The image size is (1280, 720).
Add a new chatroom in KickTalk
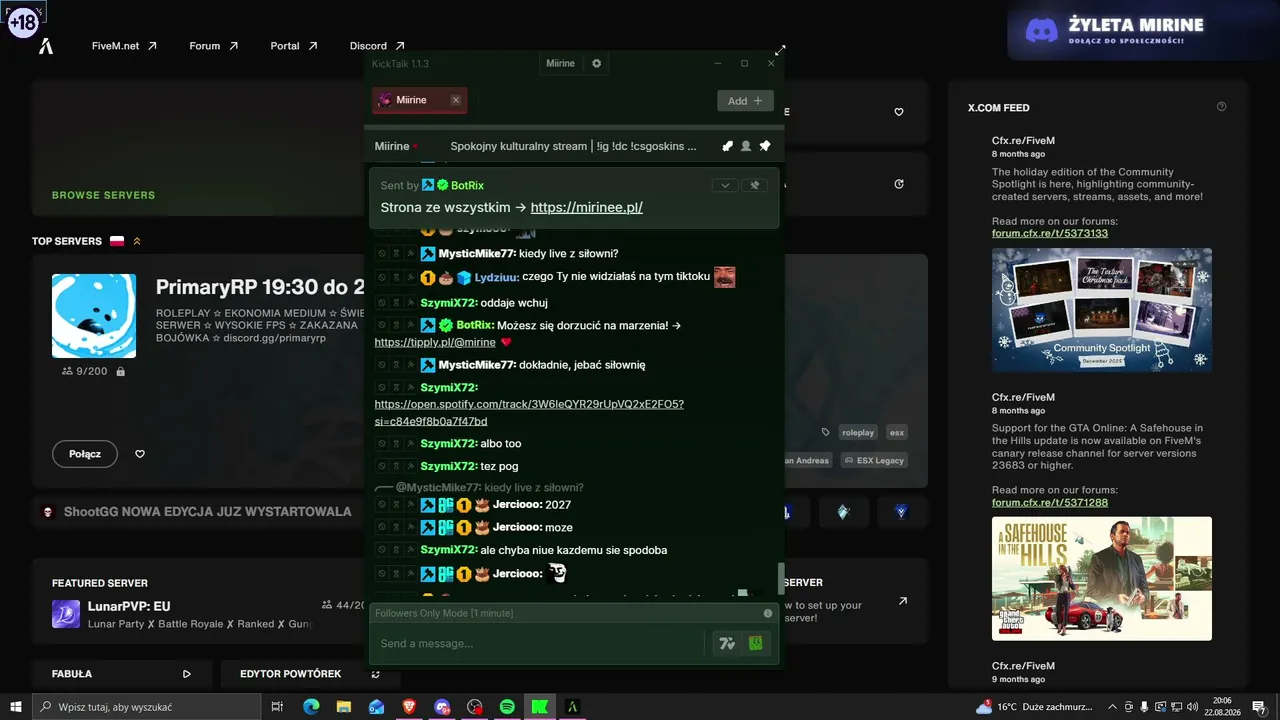(745, 100)
